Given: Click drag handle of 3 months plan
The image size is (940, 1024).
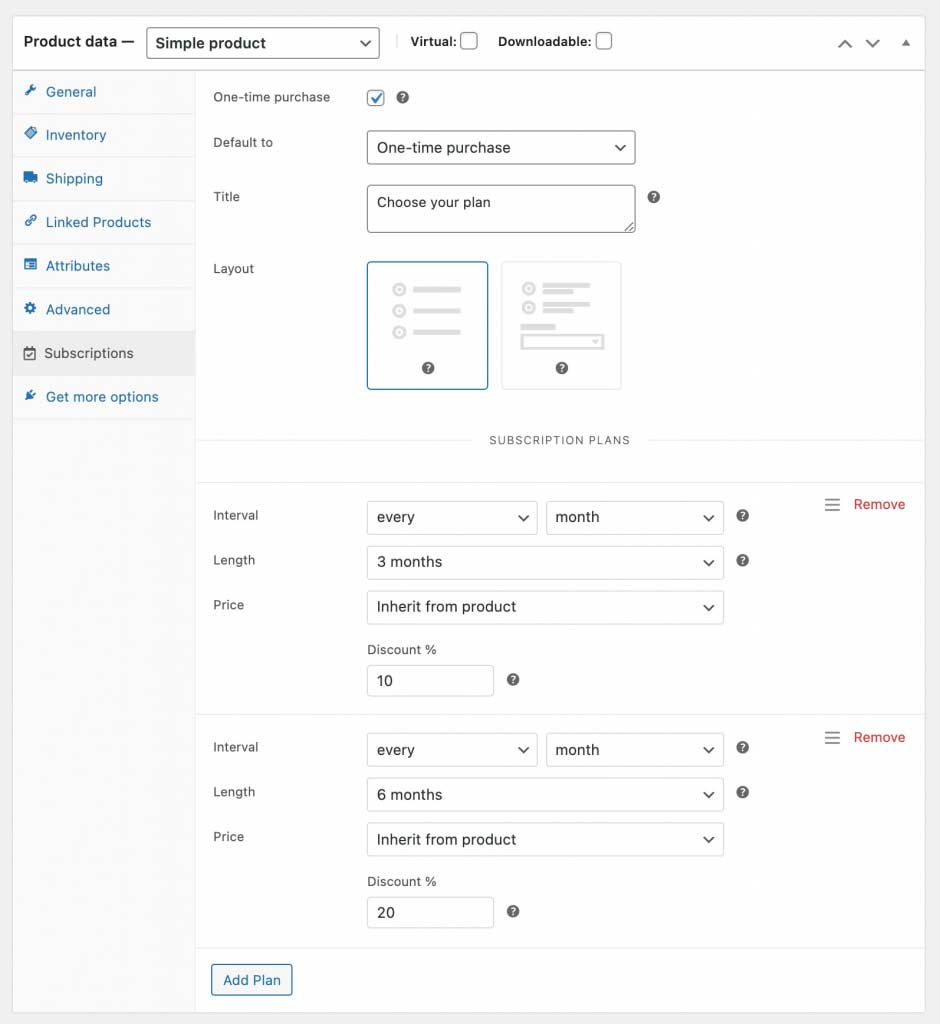Looking at the screenshot, I should tap(832, 505).
